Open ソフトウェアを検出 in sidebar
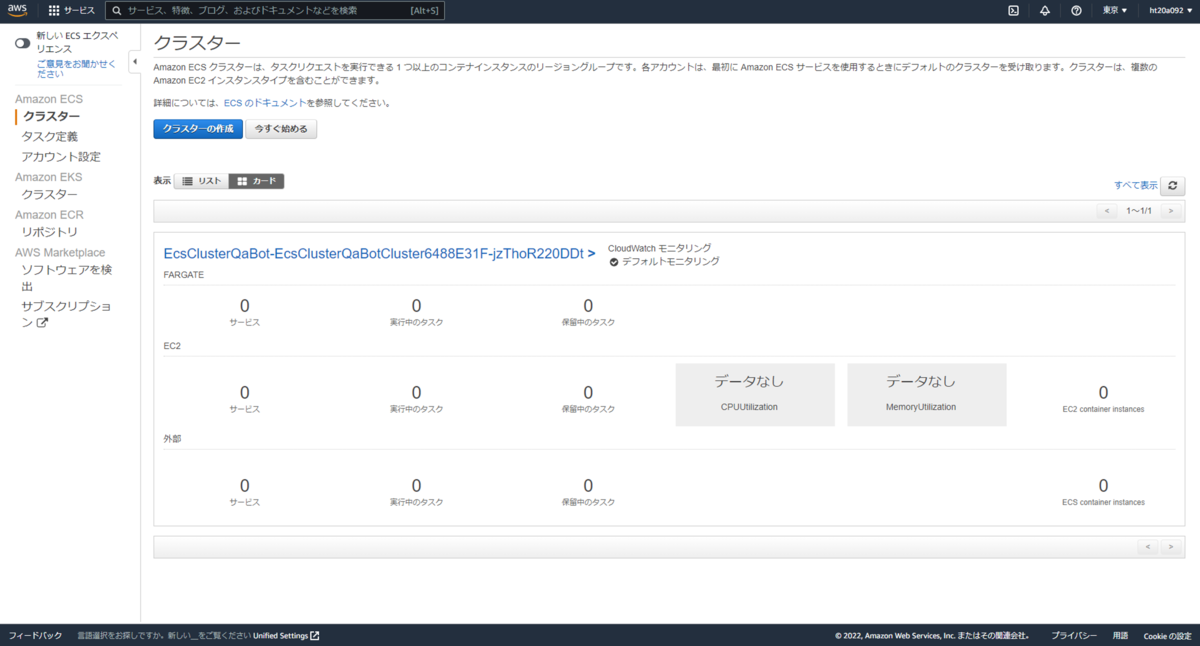 click(67, 278)
